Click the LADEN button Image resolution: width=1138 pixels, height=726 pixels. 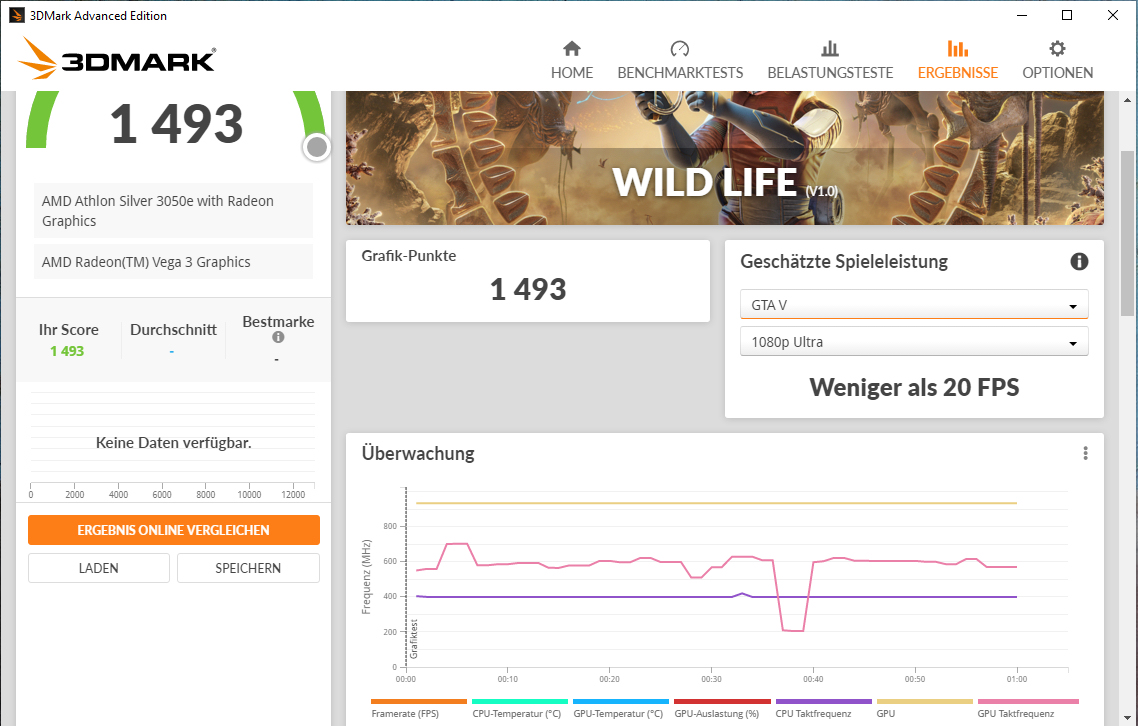click(99, 568)
